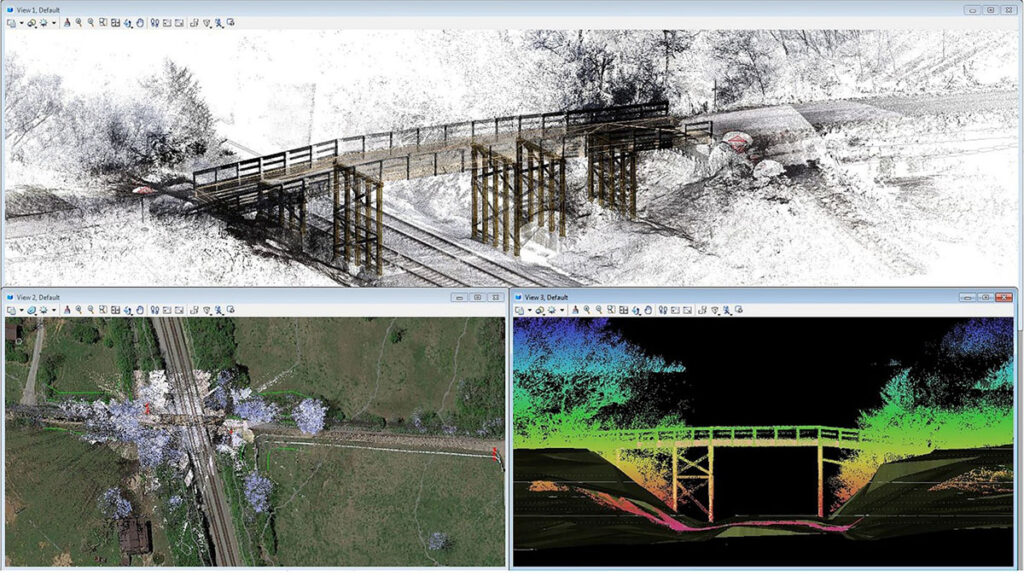Activate Fit View in View 1
This screenshot has width=1024, height=576.
point(115,22)
